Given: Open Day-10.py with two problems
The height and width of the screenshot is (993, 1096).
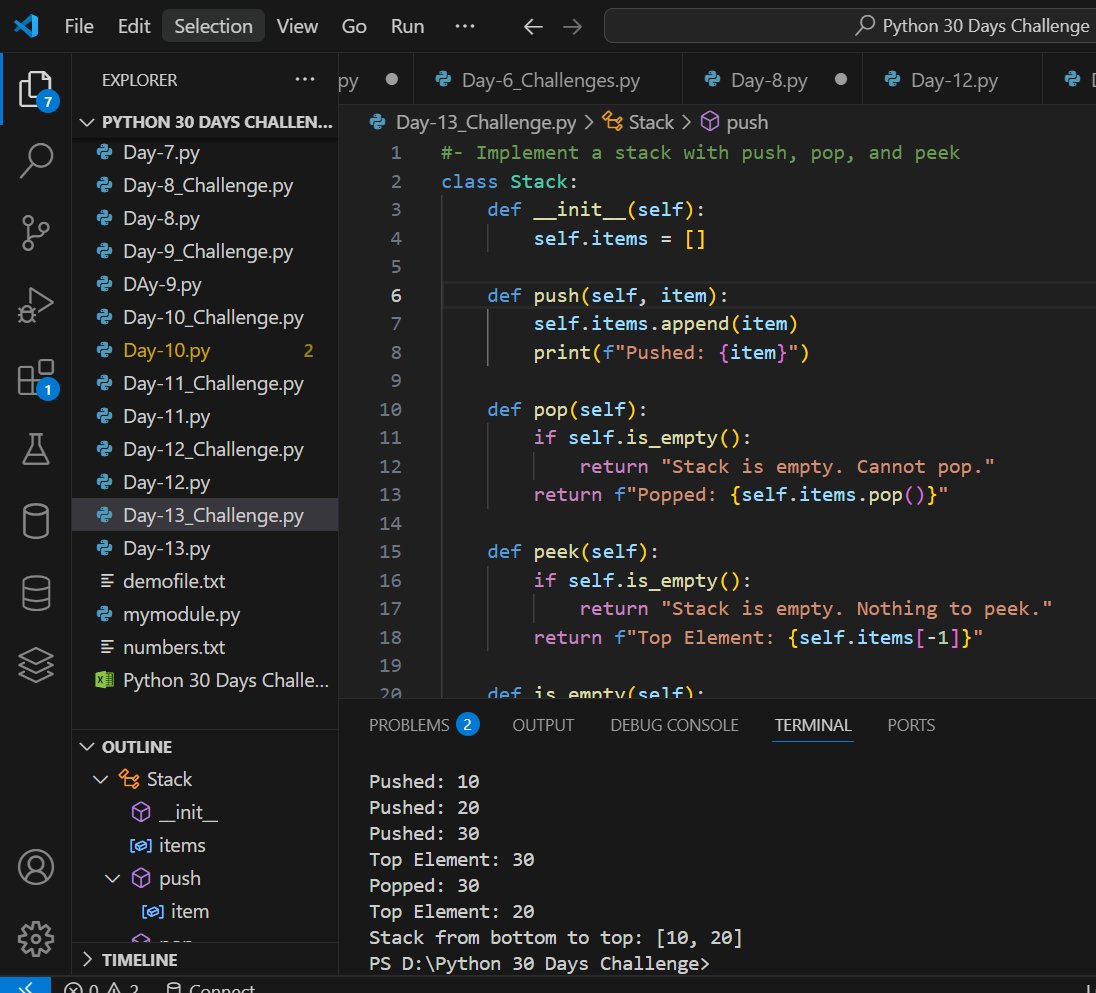Looking at the screenshot, I should click(x=206, y=350).
